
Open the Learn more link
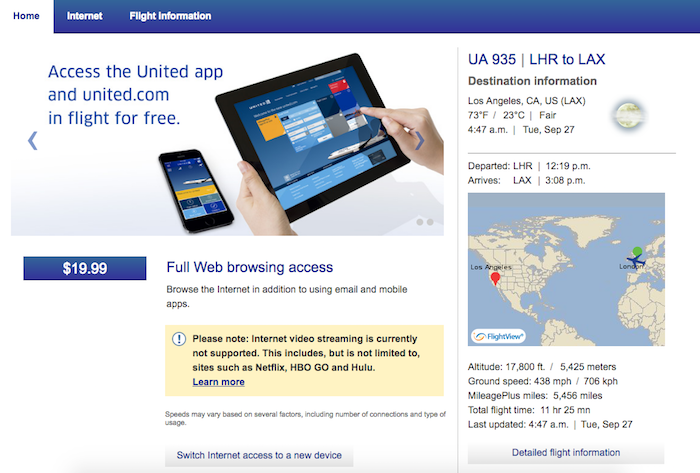tap(218, 382)
